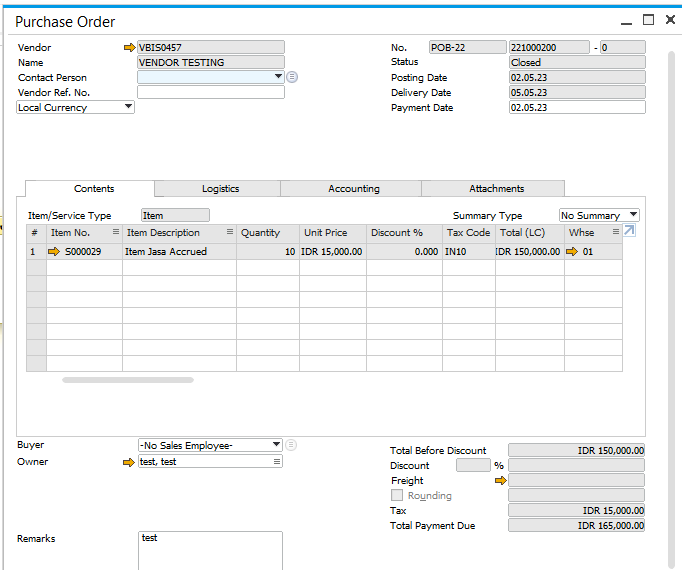Click Freight link arrow
This screenshot has height=570, width=682.
pyautogui.click(x=501, y=480)
